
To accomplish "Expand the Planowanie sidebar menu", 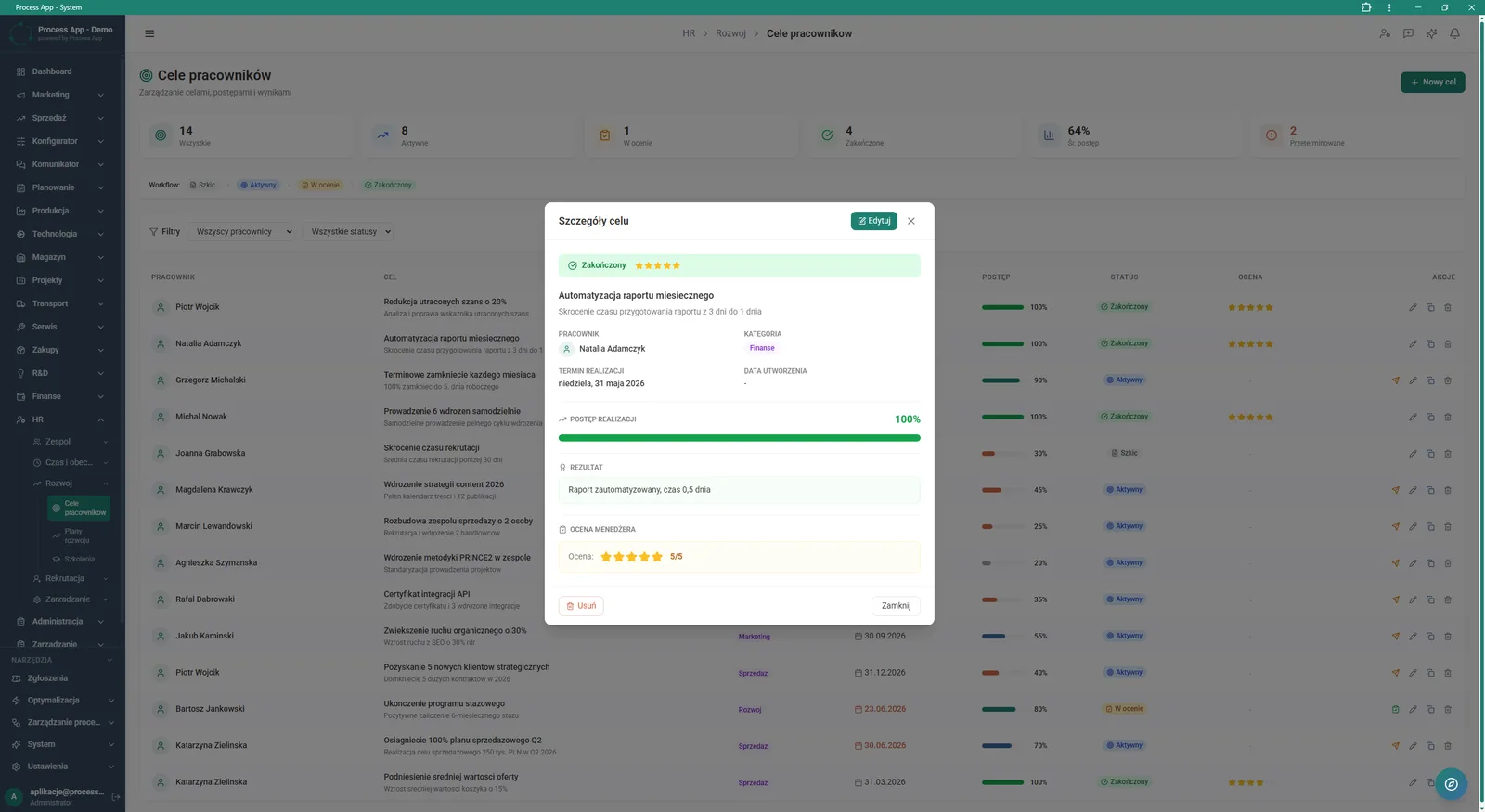I will click(62, 187).
